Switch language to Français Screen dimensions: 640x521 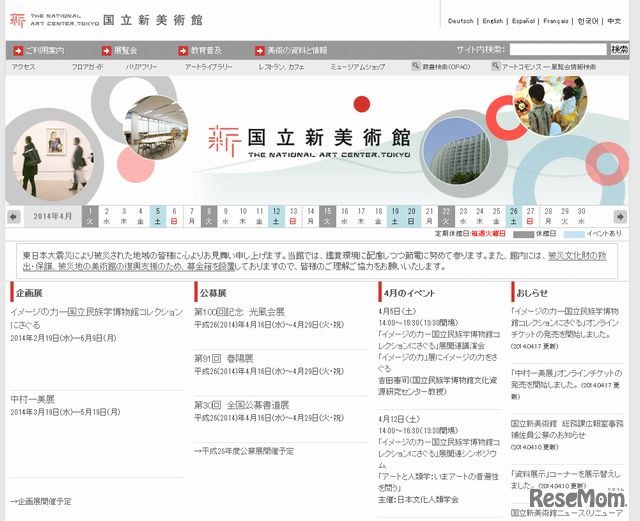[556, 21]
